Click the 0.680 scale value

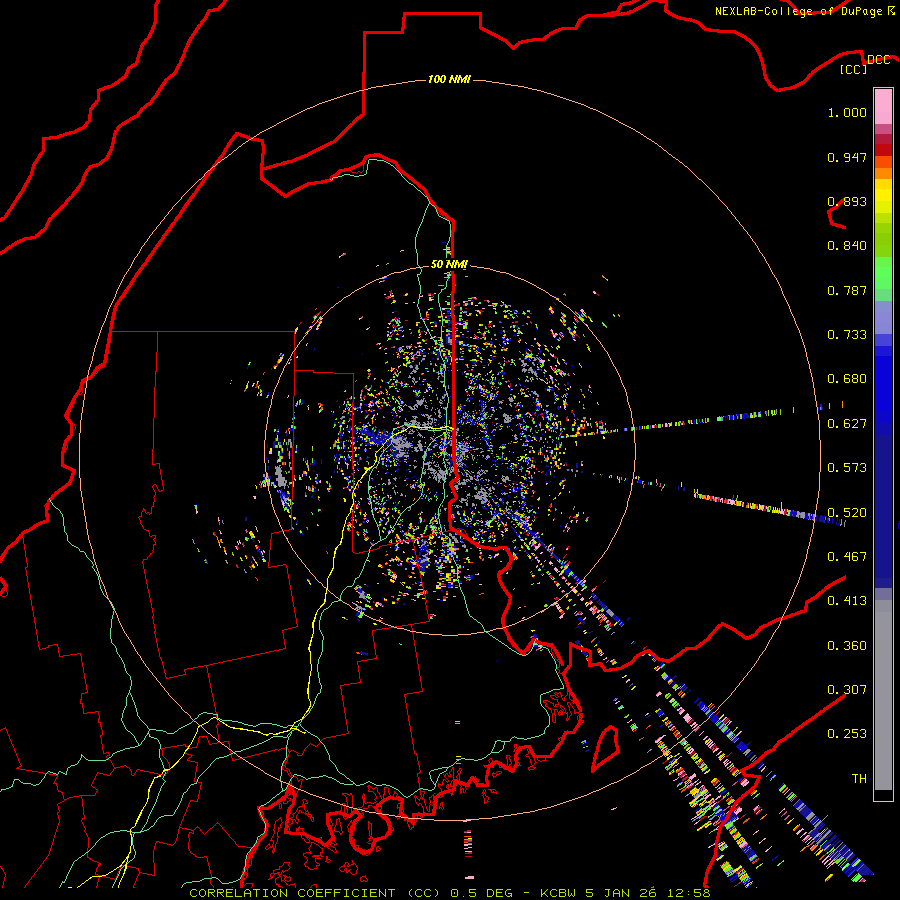[847, 379]
